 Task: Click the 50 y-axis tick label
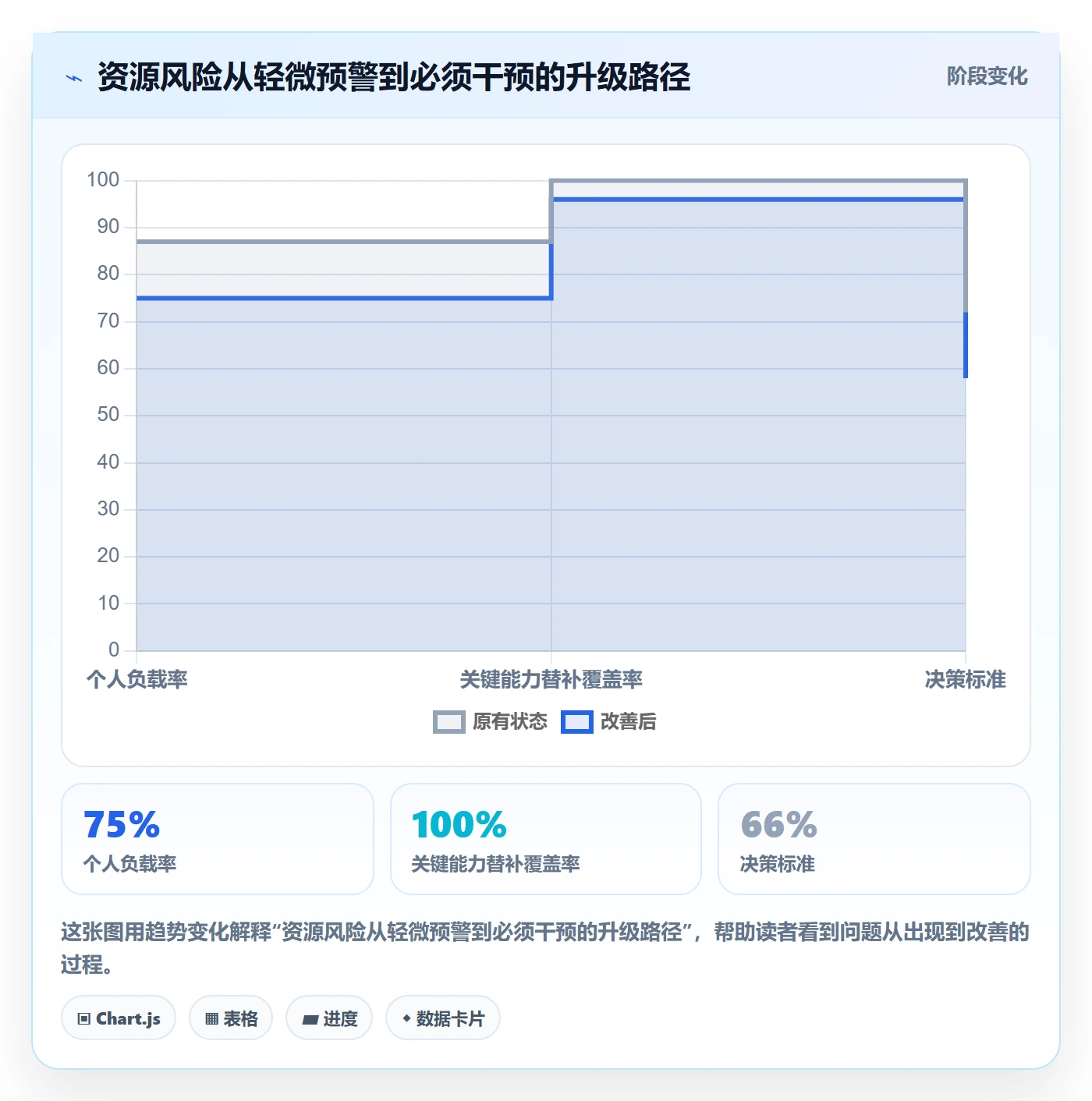[108, 415]
